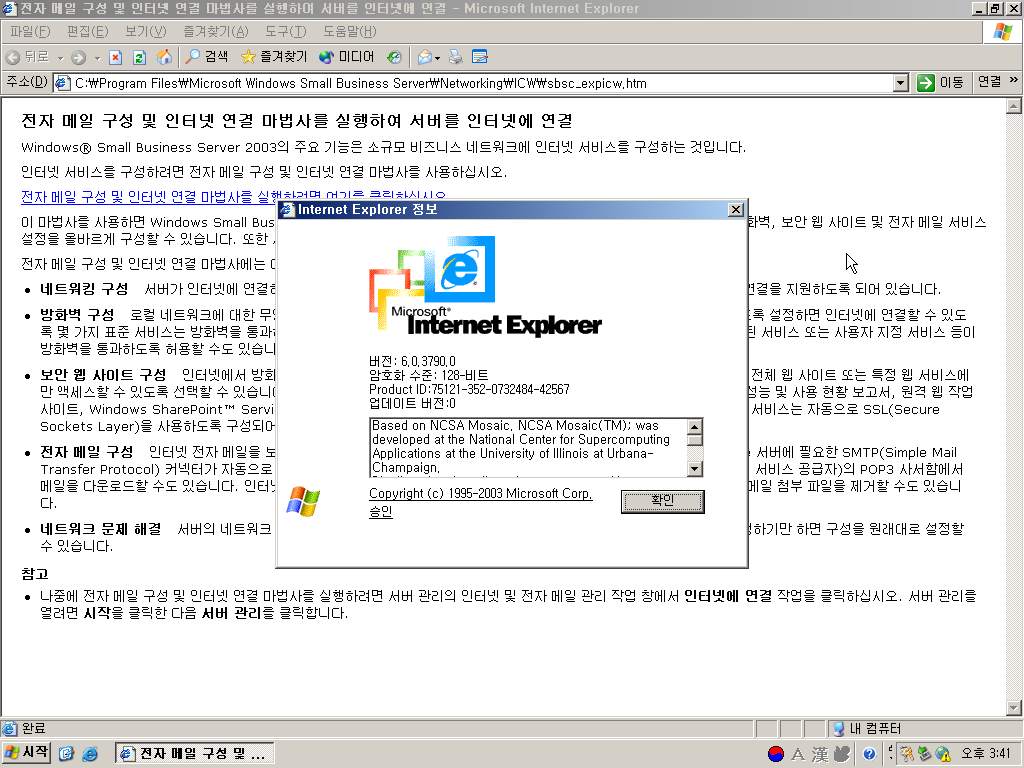Image resolution: width=1024 pixels, height=768 pixels.
Task: Click the History toolbar icon
Action: pyautogui.click(x=394, y=57)
